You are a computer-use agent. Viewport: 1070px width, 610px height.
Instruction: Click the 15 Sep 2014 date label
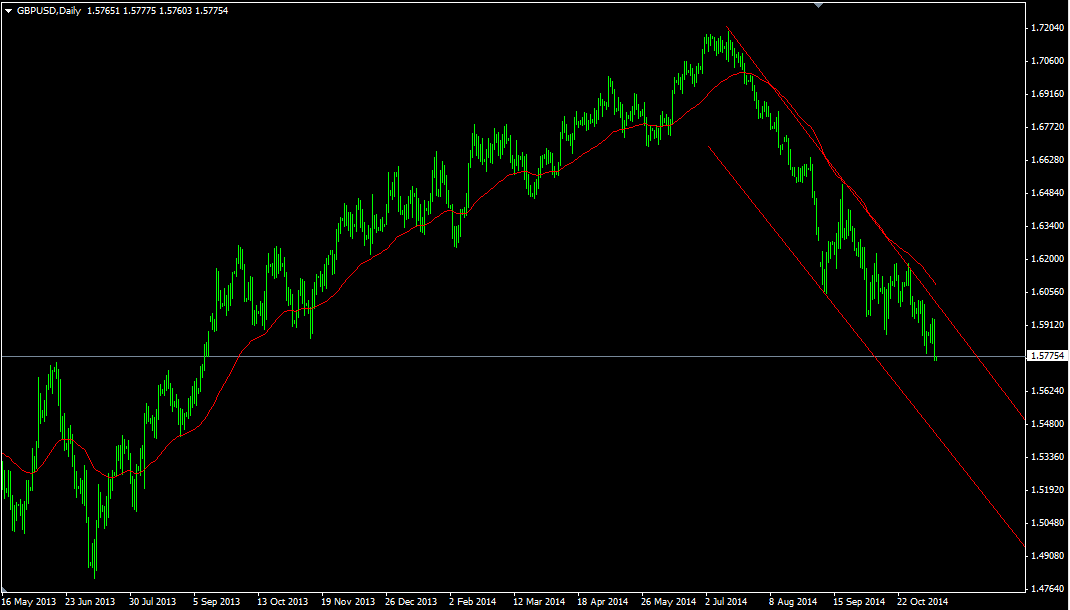(x=858, y=602)
